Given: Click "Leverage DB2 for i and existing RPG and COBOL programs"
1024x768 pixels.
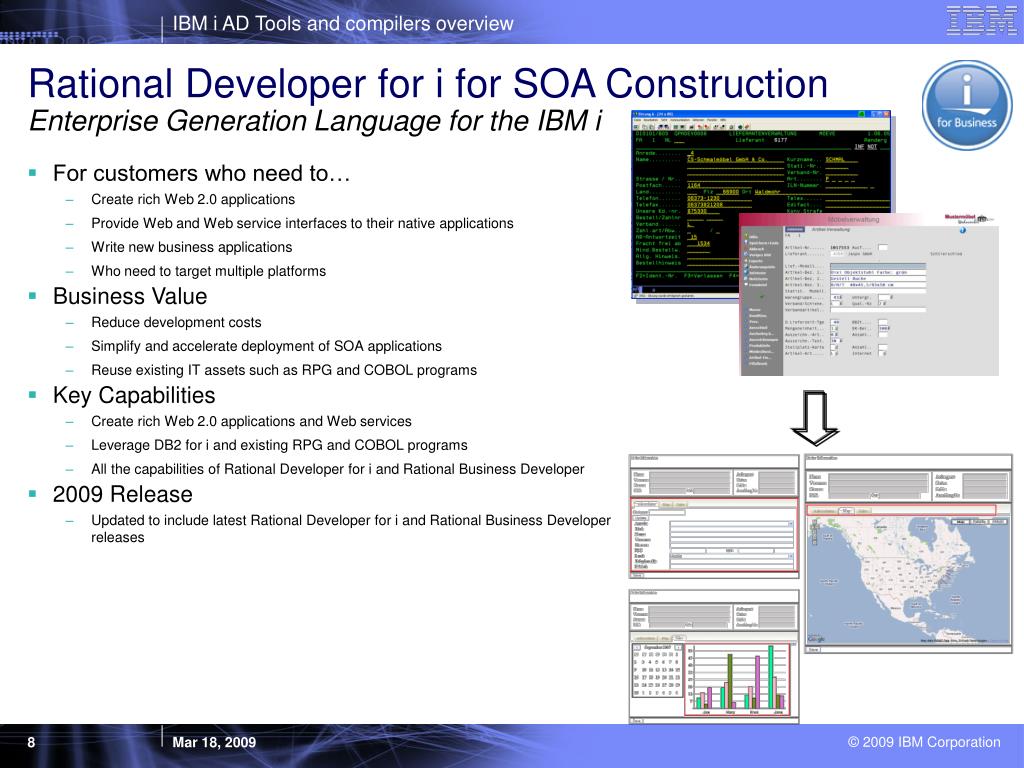Looking at the screenshot, I should pyautogui.click(x=280, y=445).
